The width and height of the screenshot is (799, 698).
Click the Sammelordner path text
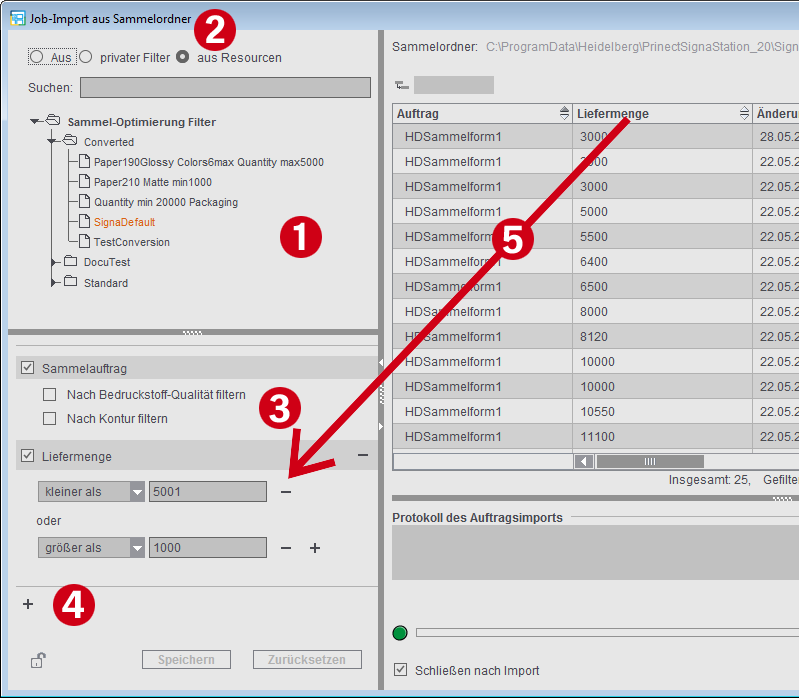click(x=642, y=46)
